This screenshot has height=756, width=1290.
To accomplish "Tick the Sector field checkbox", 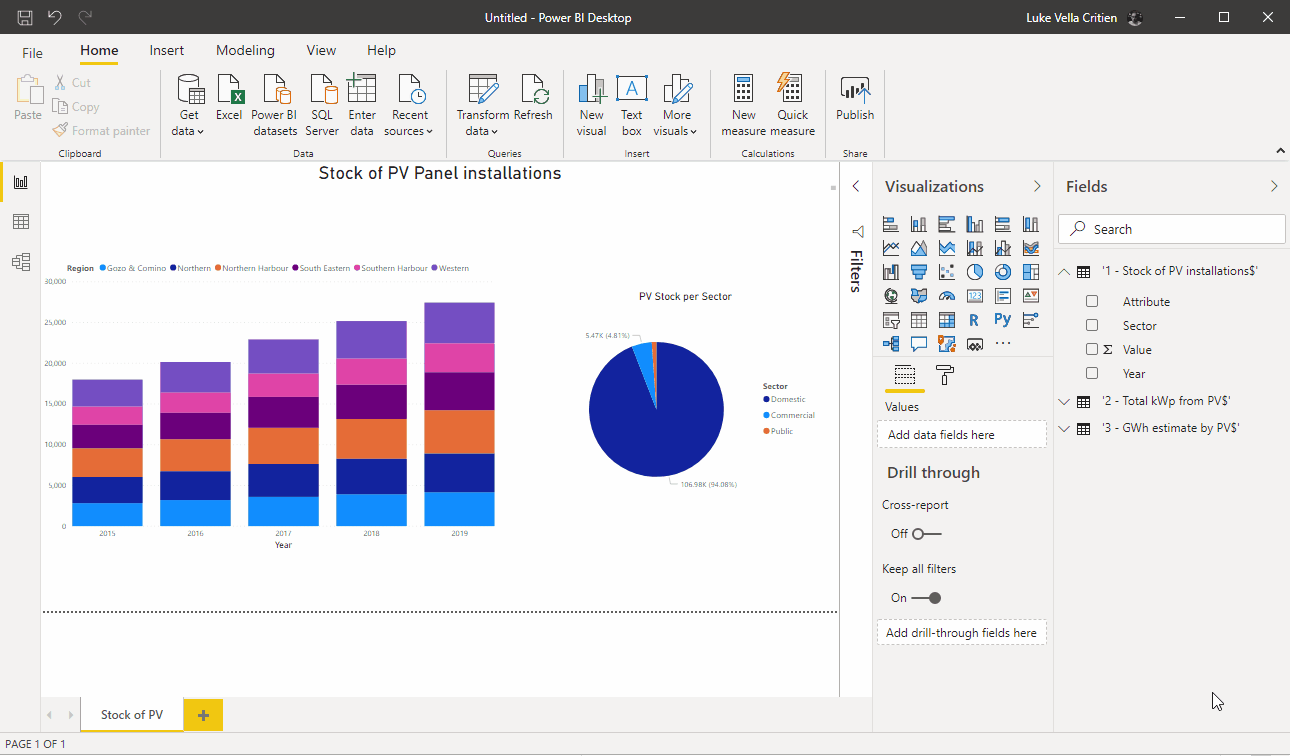I will point(1092,325).
